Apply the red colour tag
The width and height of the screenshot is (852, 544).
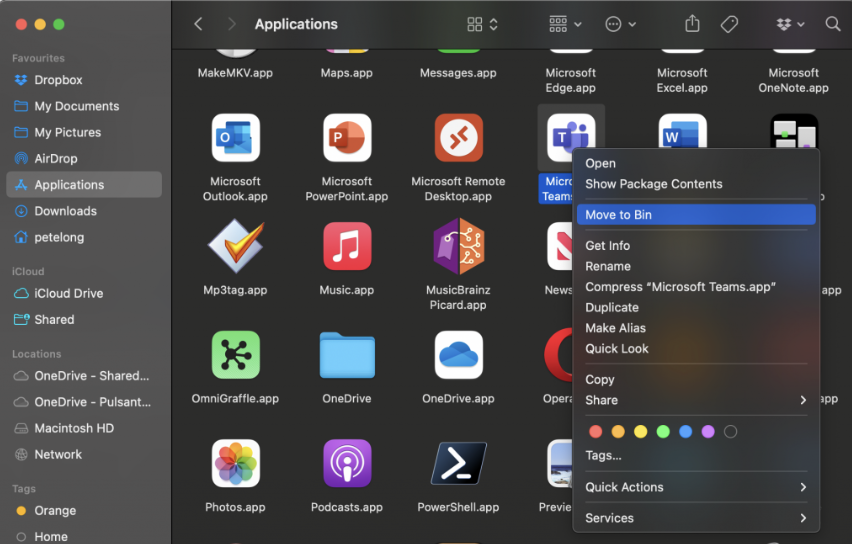596,432
